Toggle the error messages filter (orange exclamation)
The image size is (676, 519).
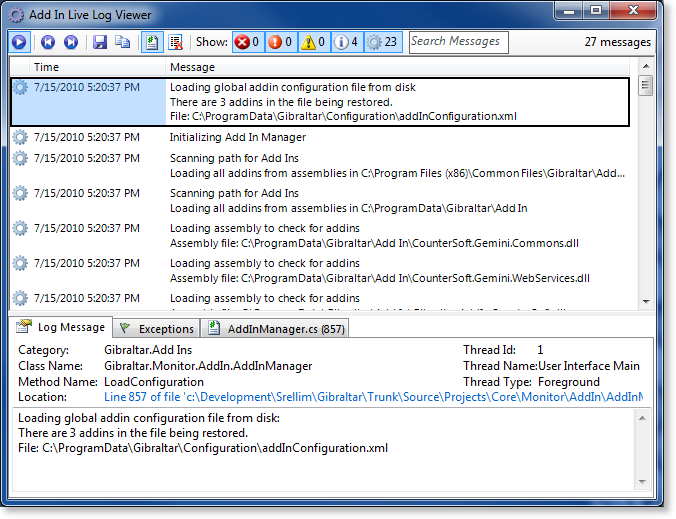[280, 42]
